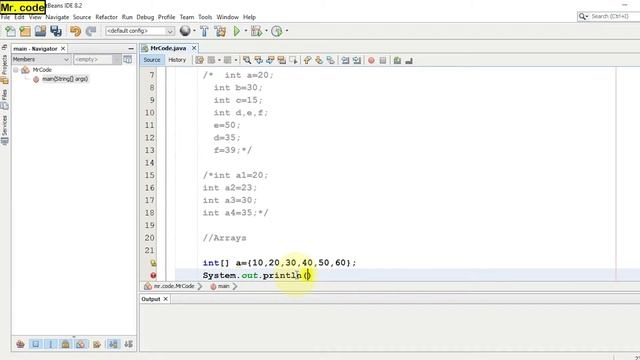640x360 pixels.
Task: Open the browser globe dropdown arrow
Action: [x=194, y=31]
